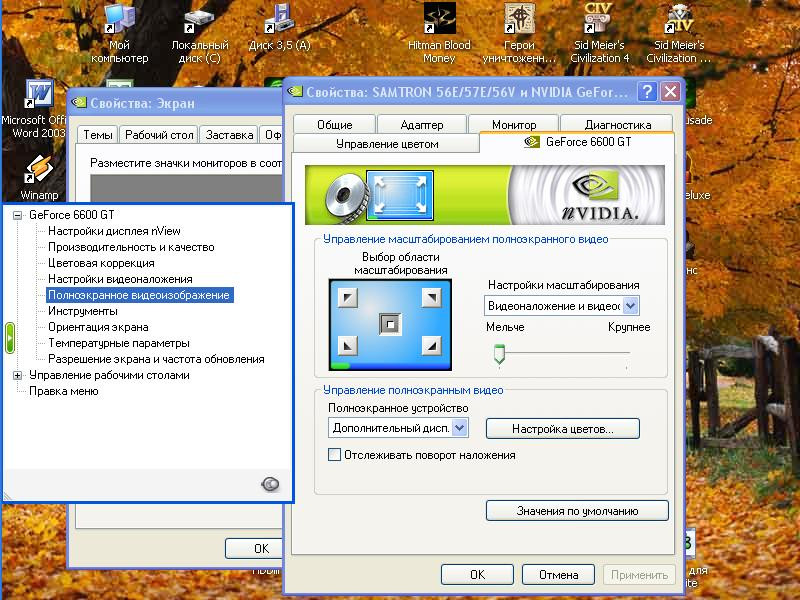The height and width of the screenshot is (600, 800).
Task: Open Заставка tab in Свойства: Экран
Action: [229, 135]
